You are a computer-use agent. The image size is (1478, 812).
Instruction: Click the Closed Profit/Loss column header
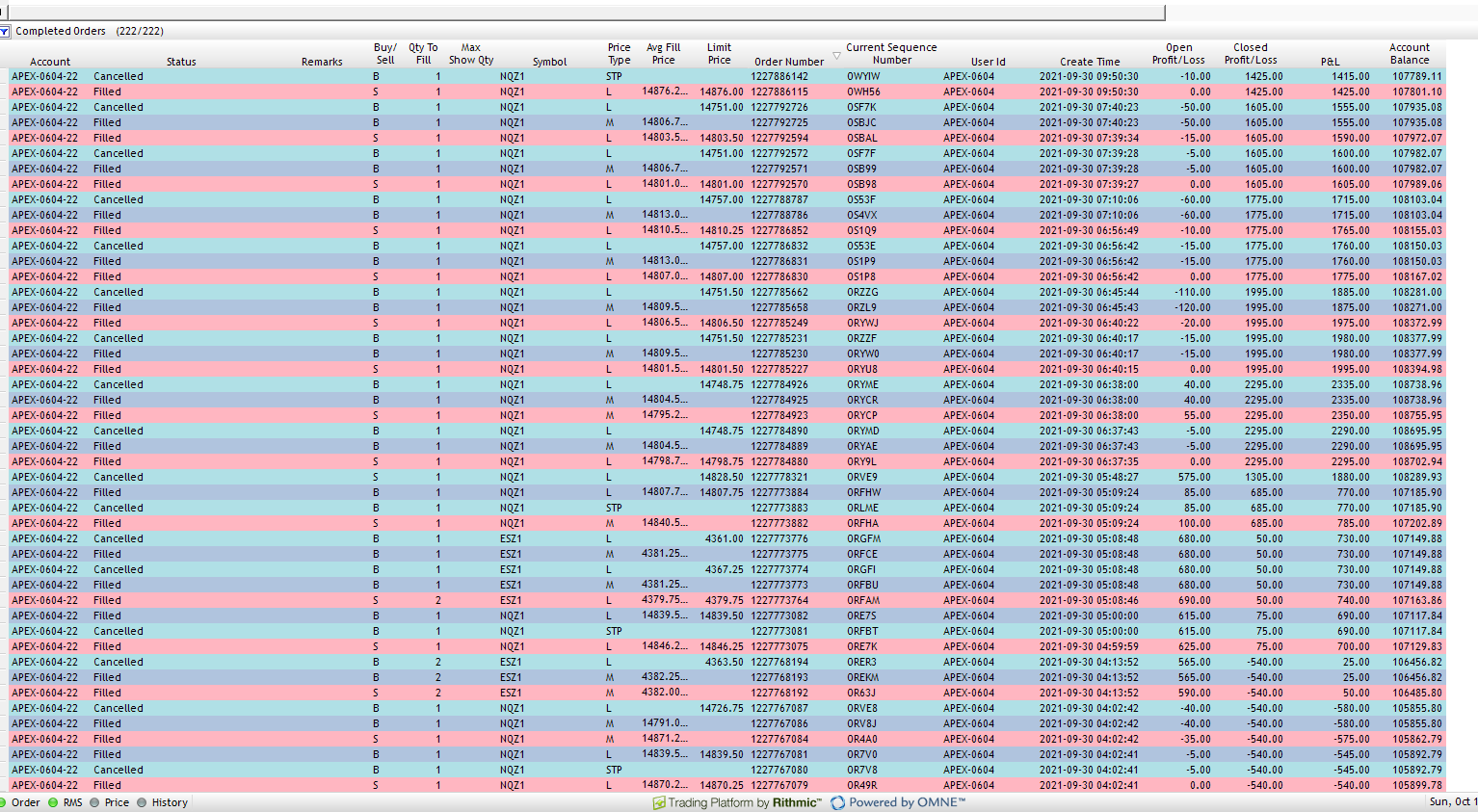[x=1251, y=54]
